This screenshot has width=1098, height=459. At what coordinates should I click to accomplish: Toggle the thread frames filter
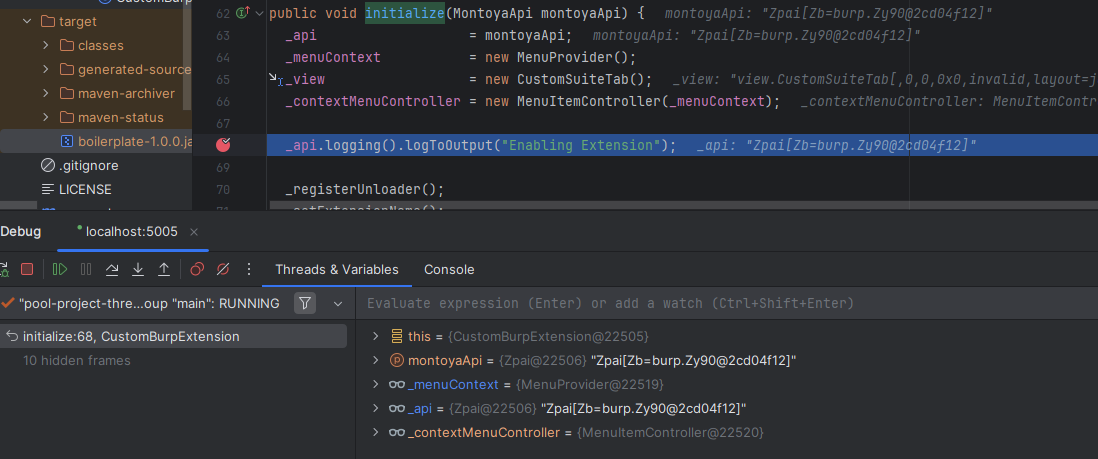click(x=305, y=303)
